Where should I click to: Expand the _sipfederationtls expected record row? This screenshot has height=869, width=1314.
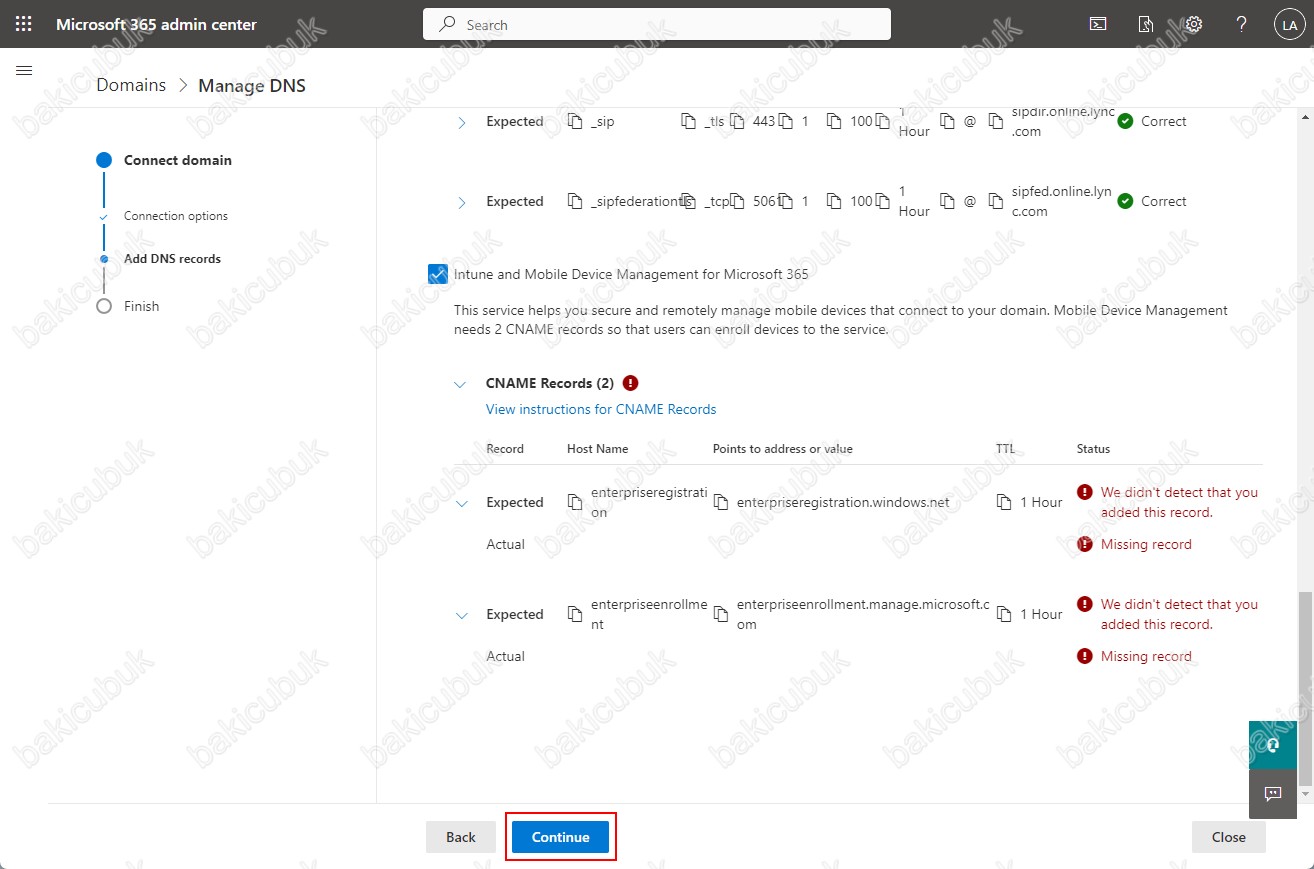(461, 202)
